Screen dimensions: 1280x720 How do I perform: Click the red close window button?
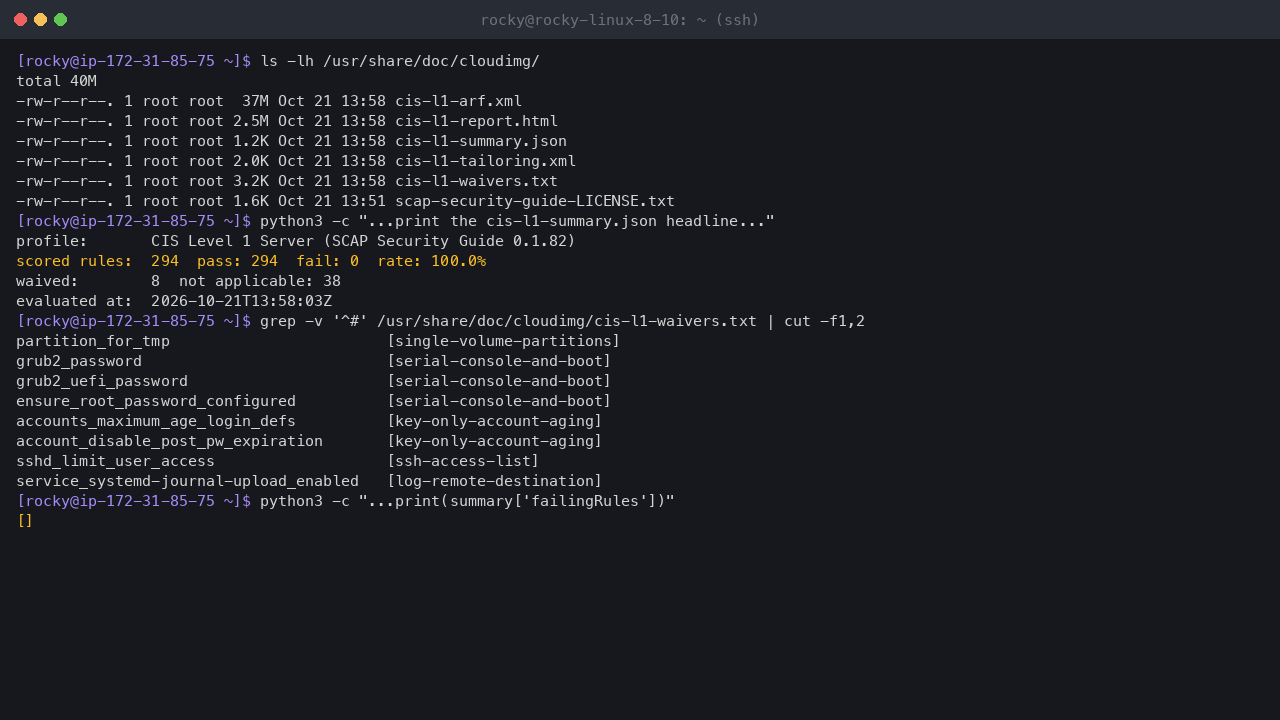pos(20,20)
